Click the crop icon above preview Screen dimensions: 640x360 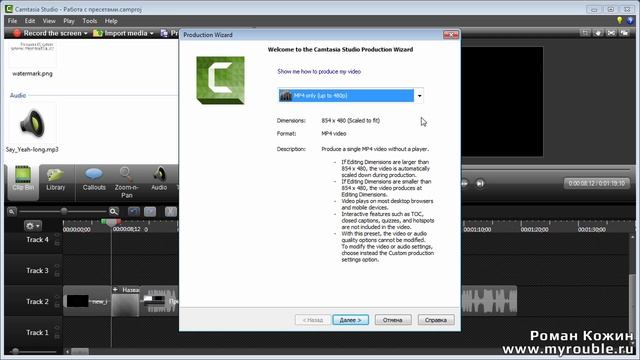585,33
